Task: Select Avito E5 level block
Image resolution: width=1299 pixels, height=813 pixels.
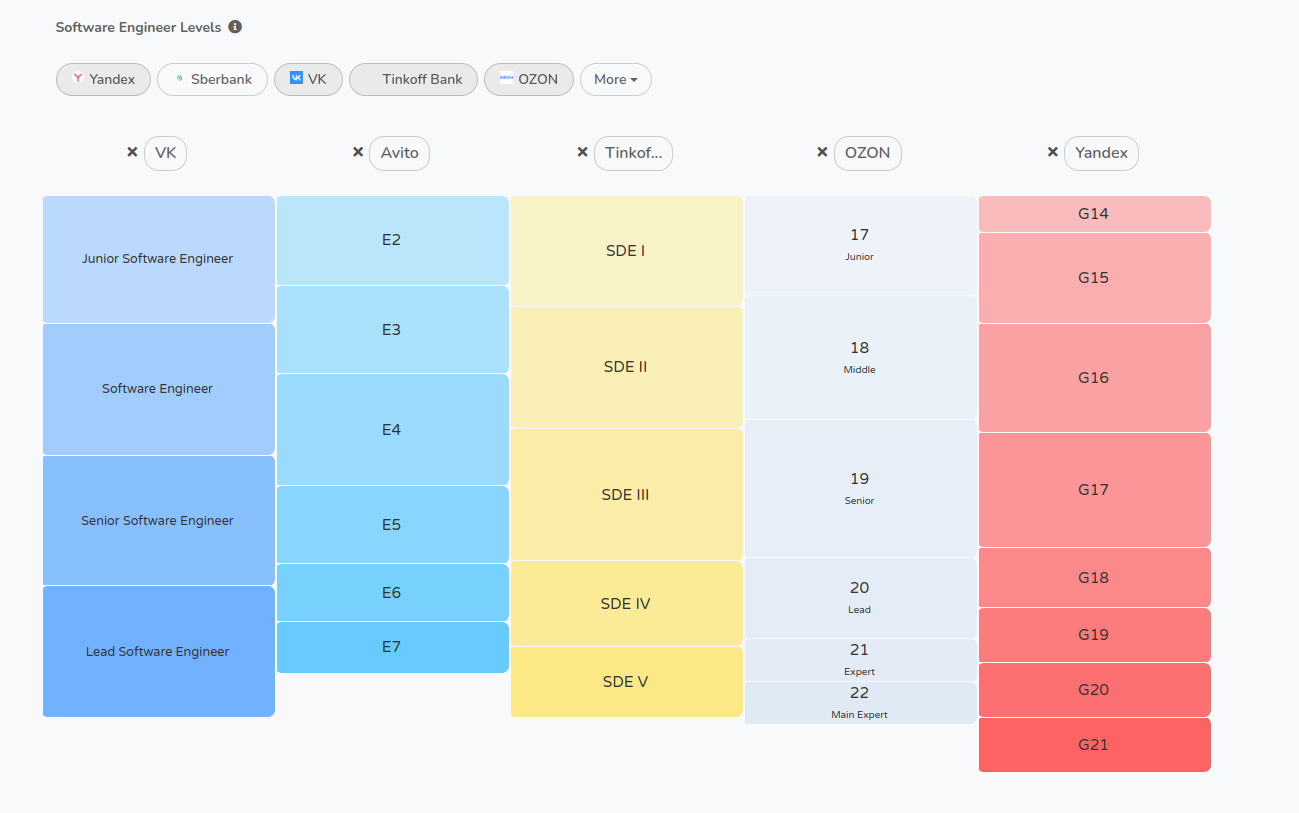Action: [393, 525]
